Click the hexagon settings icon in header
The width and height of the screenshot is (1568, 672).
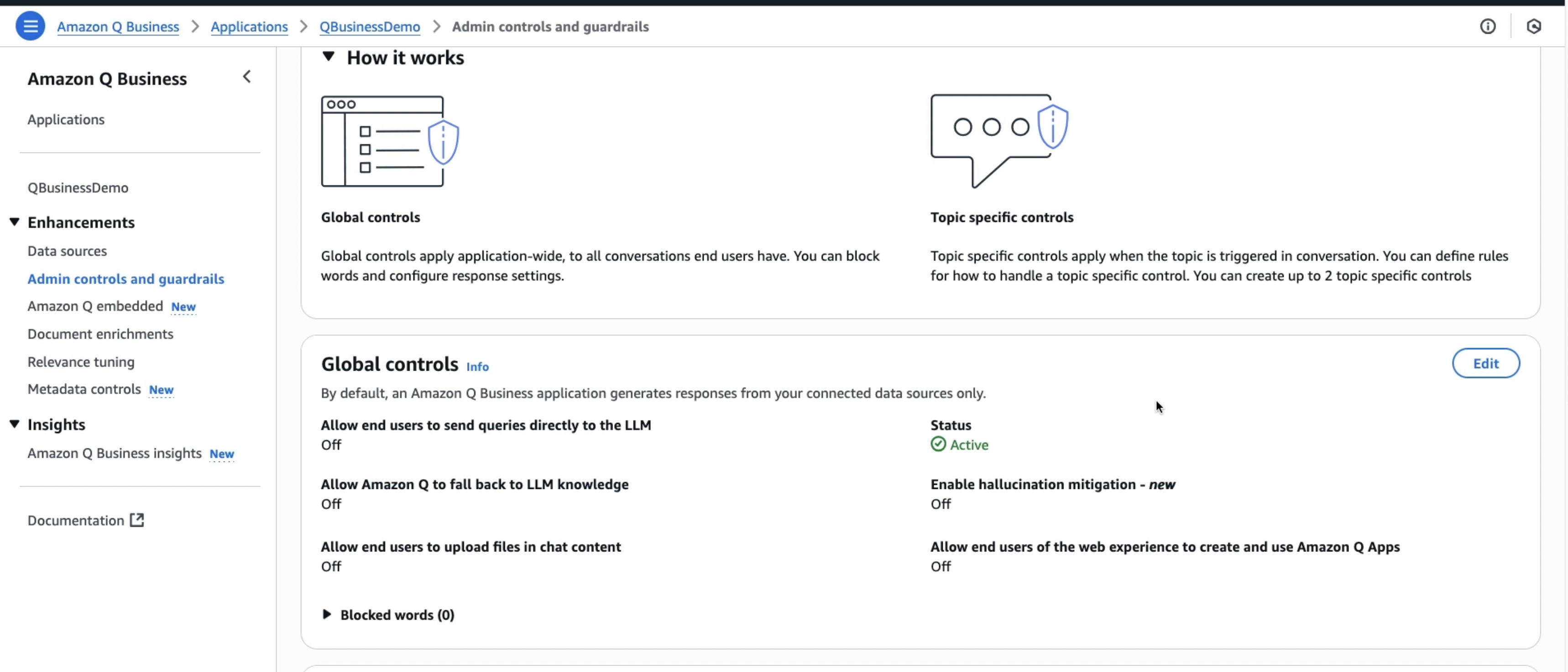(x=1533, y=26)
